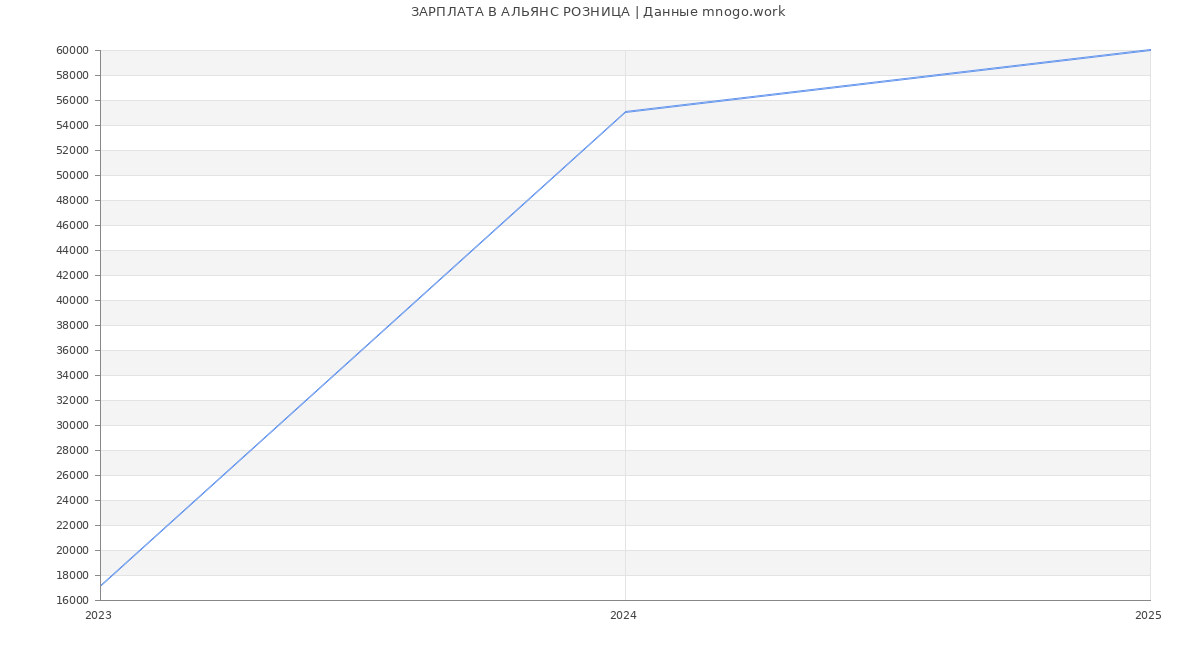Click the 50000 y-axis label
The width and height of the screenshot is (1200, 650).
73,175
